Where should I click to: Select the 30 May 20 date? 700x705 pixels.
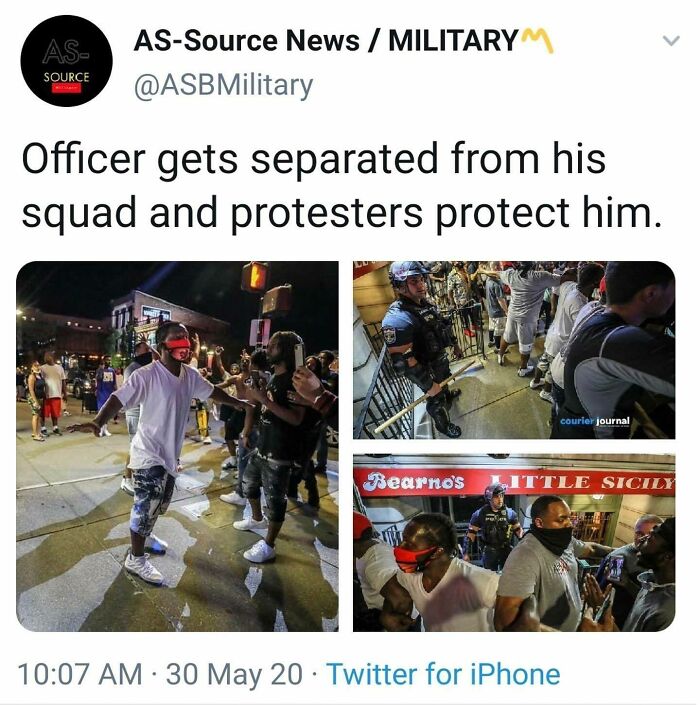tap(234, 674)
